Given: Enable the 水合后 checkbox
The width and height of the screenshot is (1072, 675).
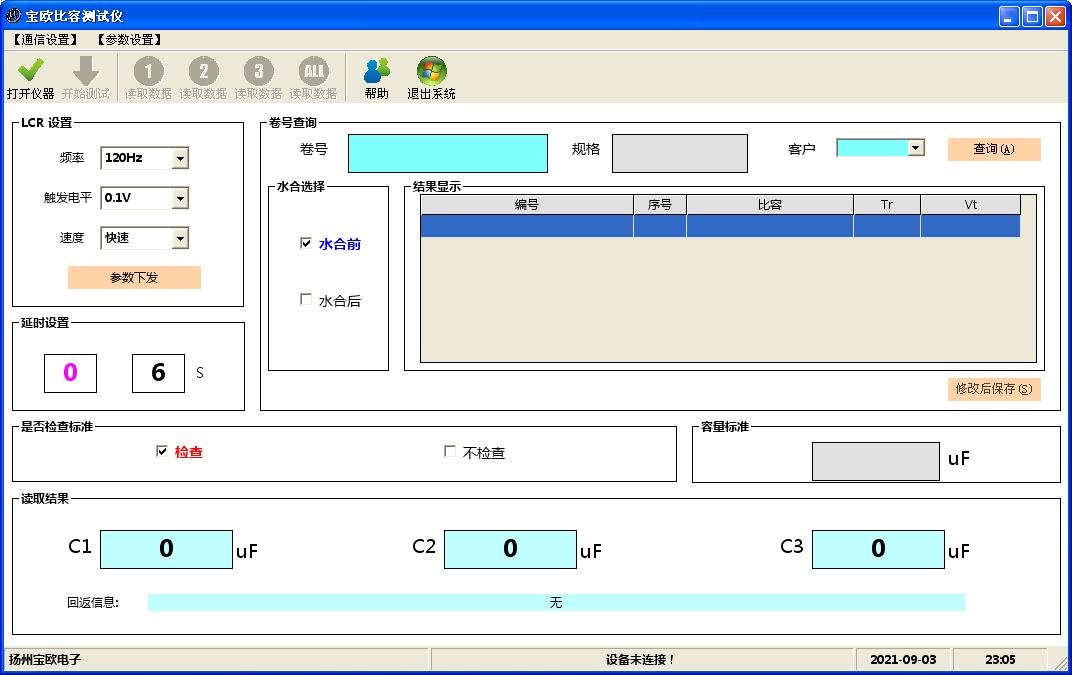Looking at the screenshot, I should point(306,299).
